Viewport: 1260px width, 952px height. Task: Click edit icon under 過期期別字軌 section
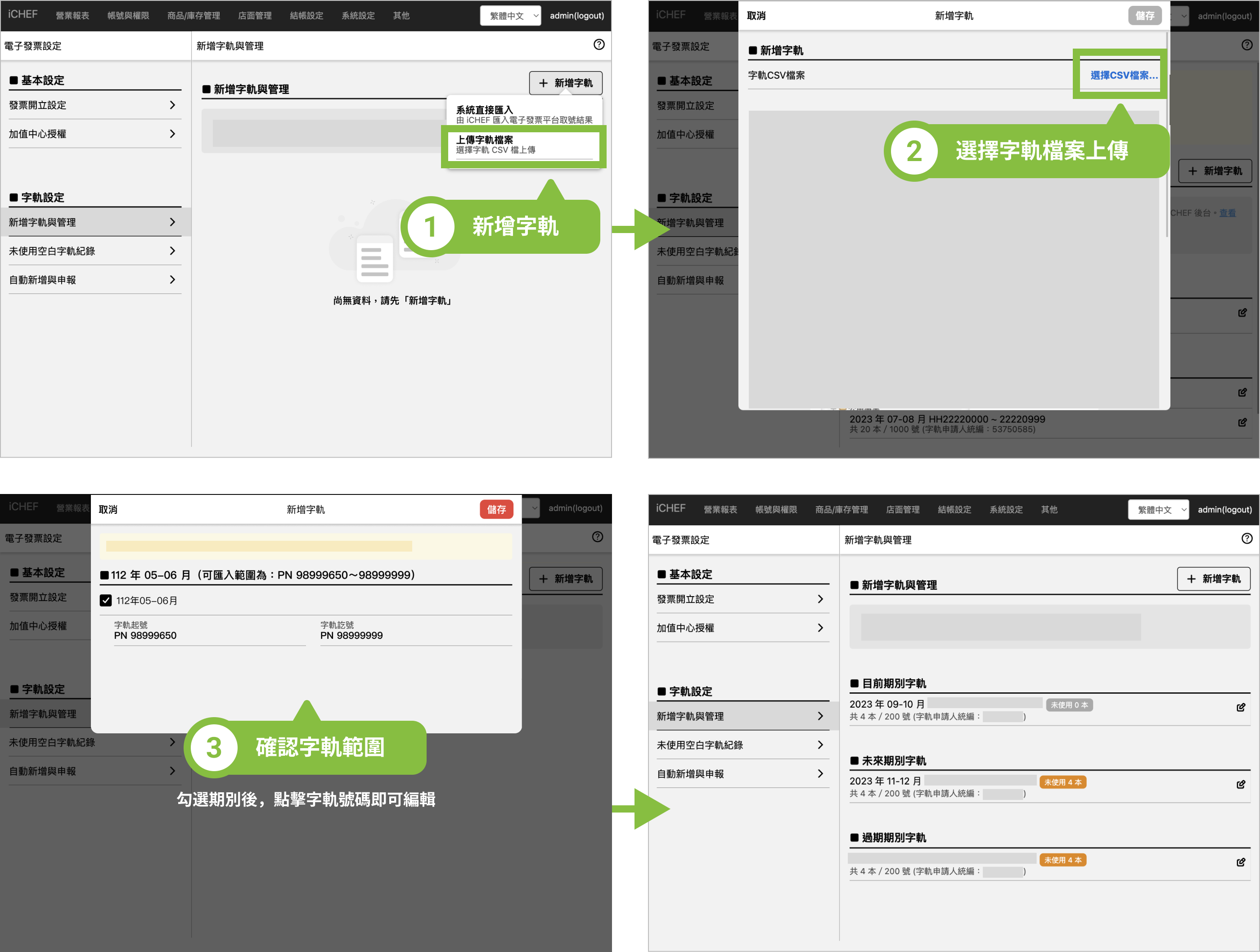[1241, 862]
